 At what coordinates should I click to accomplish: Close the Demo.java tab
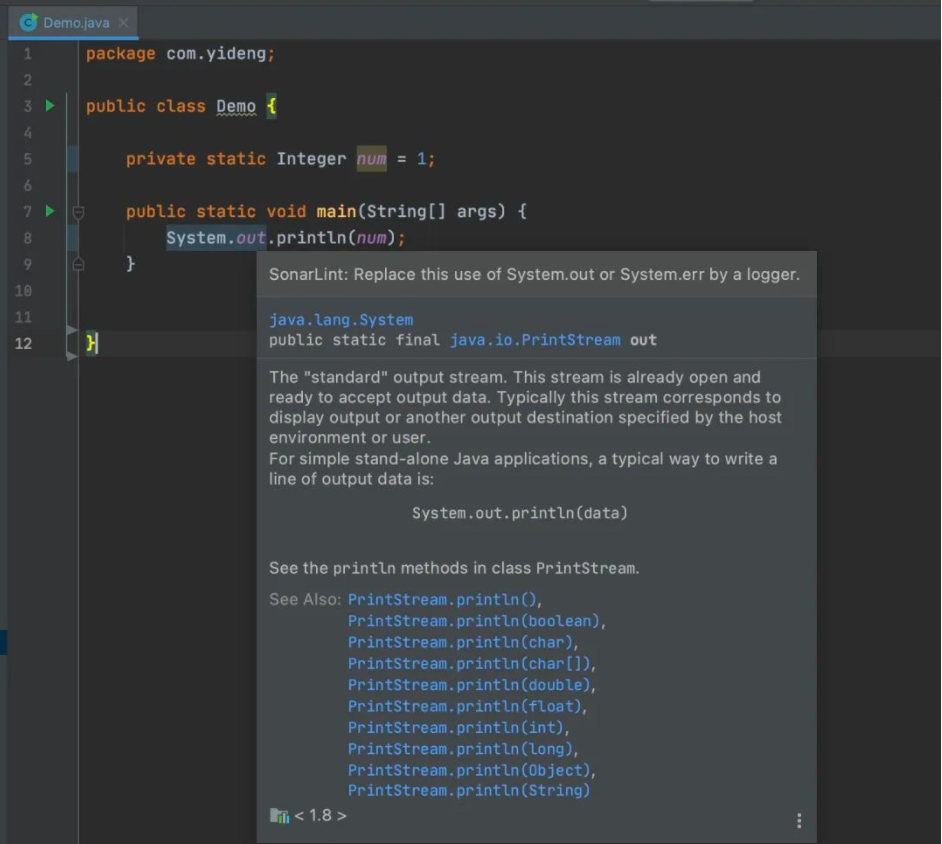[x=123, y=23]
